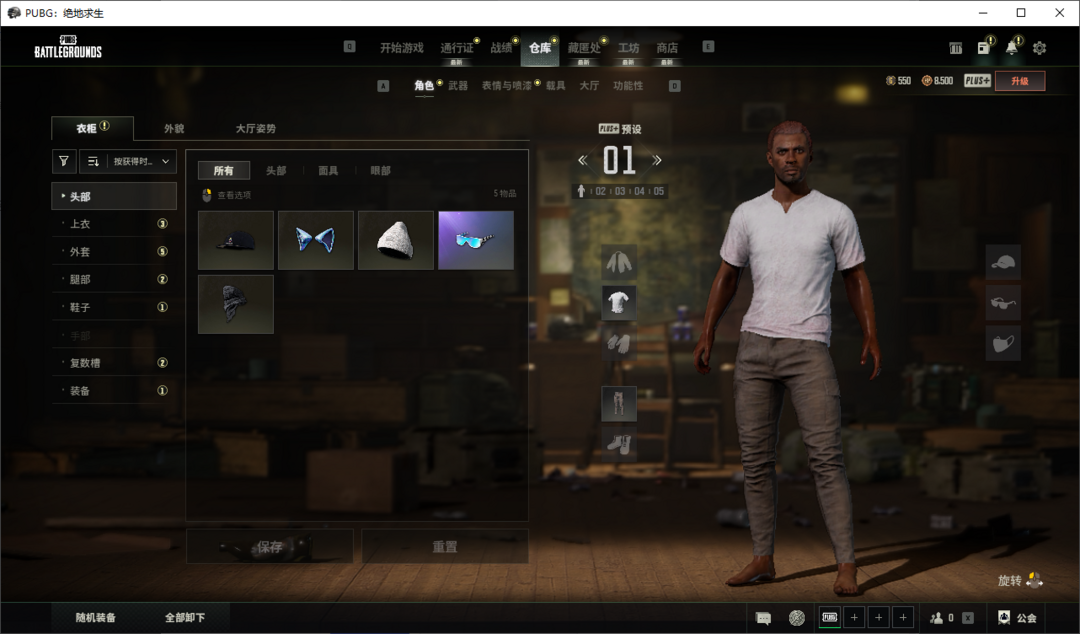Click the sort order icon beside filter

coord(93,161)
